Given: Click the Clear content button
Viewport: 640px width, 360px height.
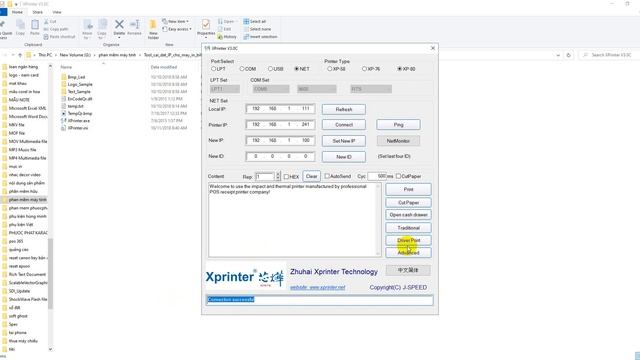Looking at the screenshot, I should [x=311, y=176].
